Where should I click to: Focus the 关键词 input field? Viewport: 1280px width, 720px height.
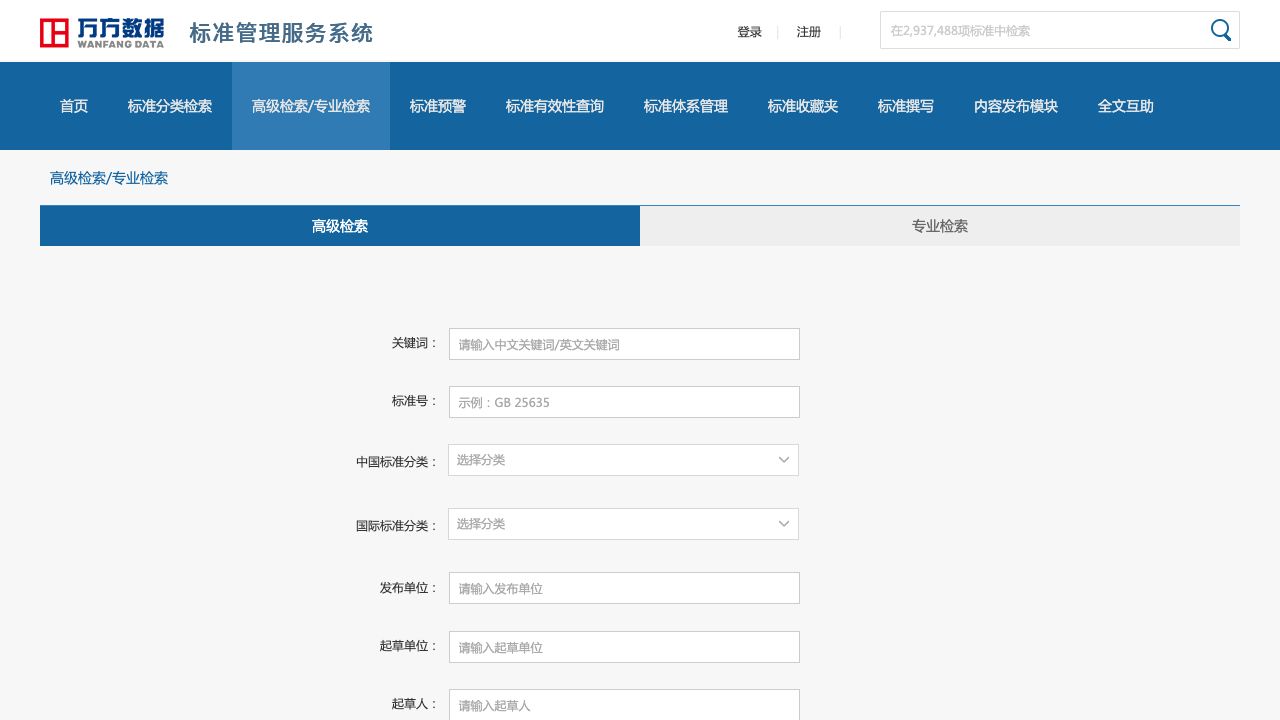tap(624, 344)
